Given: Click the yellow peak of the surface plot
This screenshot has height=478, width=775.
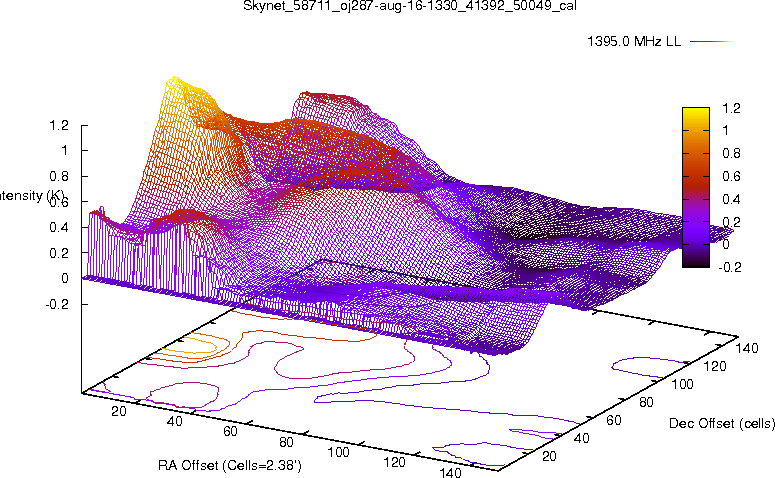Looking at the screenshot, I should 174,82.
